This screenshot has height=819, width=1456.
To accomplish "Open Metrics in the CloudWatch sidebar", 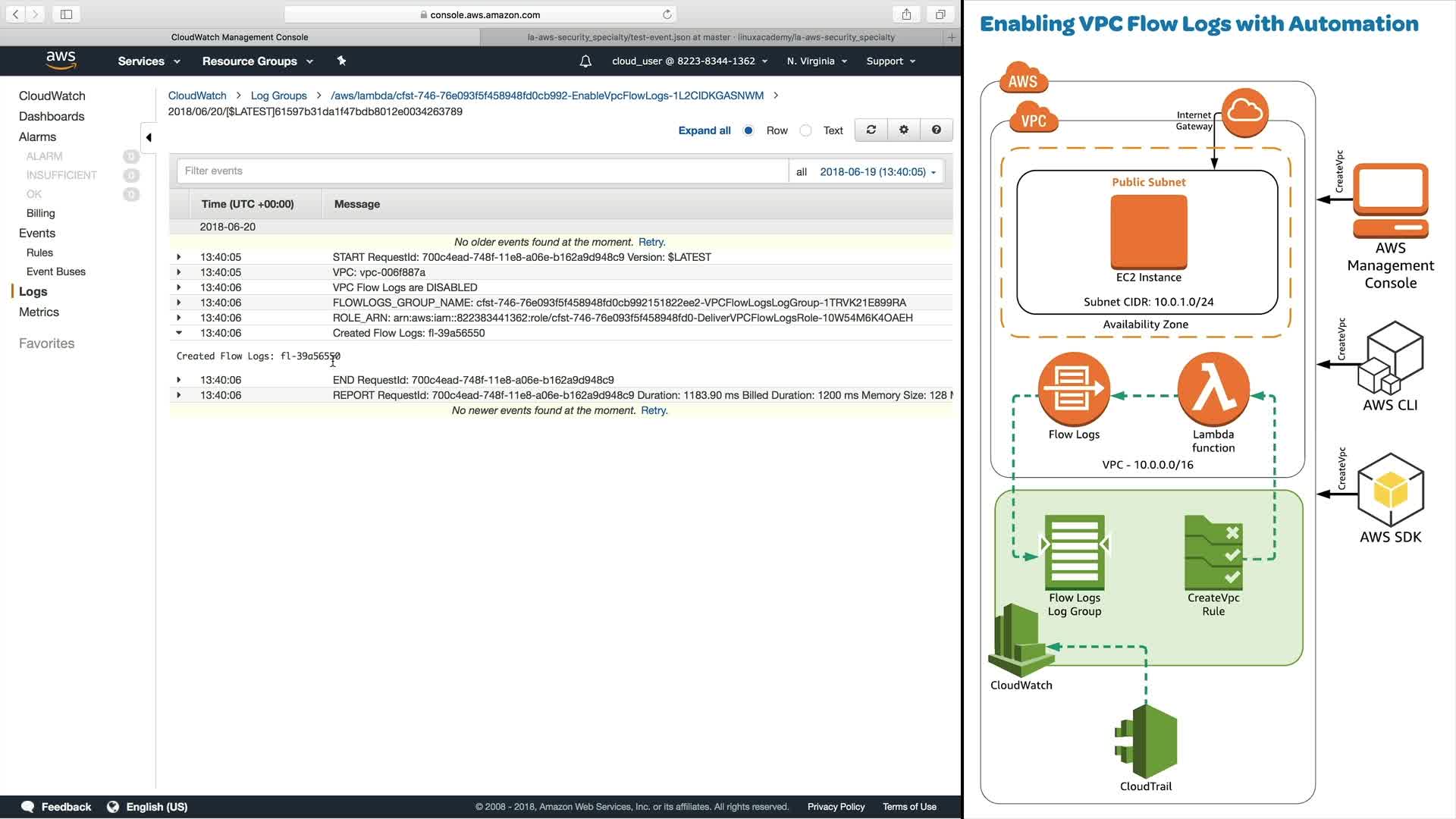I will (39, 312).
